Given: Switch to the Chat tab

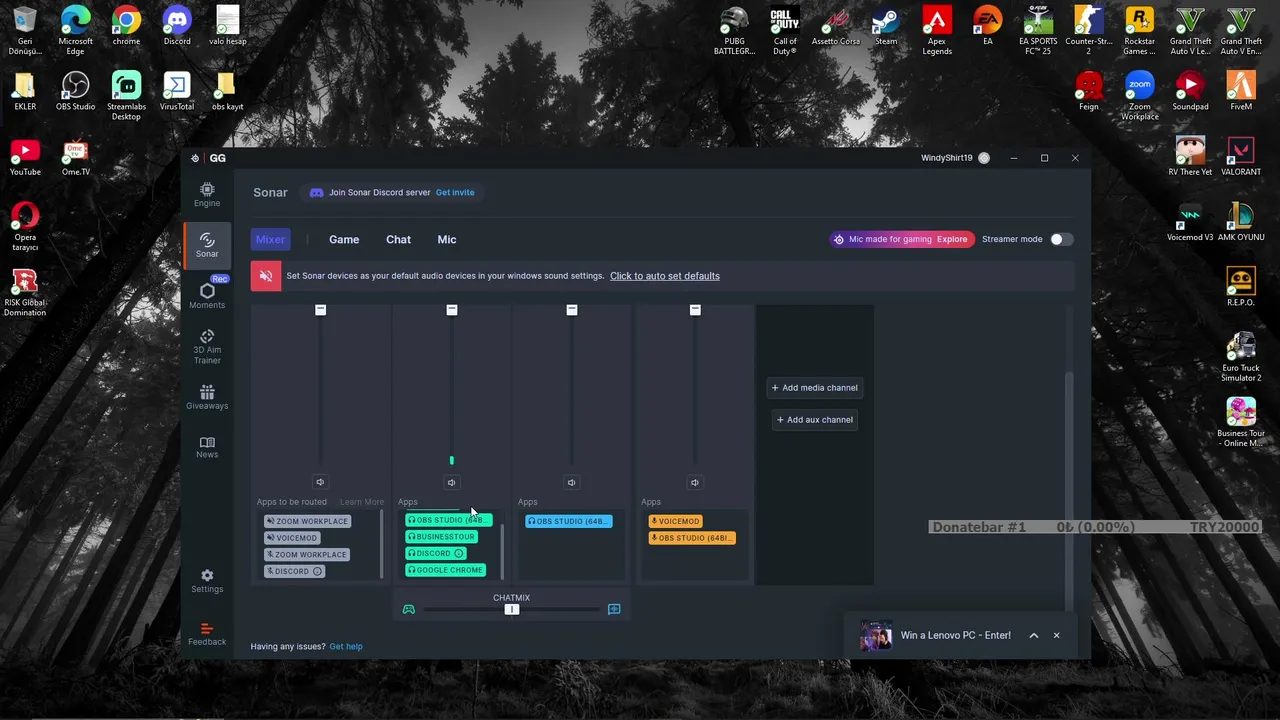Looking at the screenshot, I should point(398,239).
